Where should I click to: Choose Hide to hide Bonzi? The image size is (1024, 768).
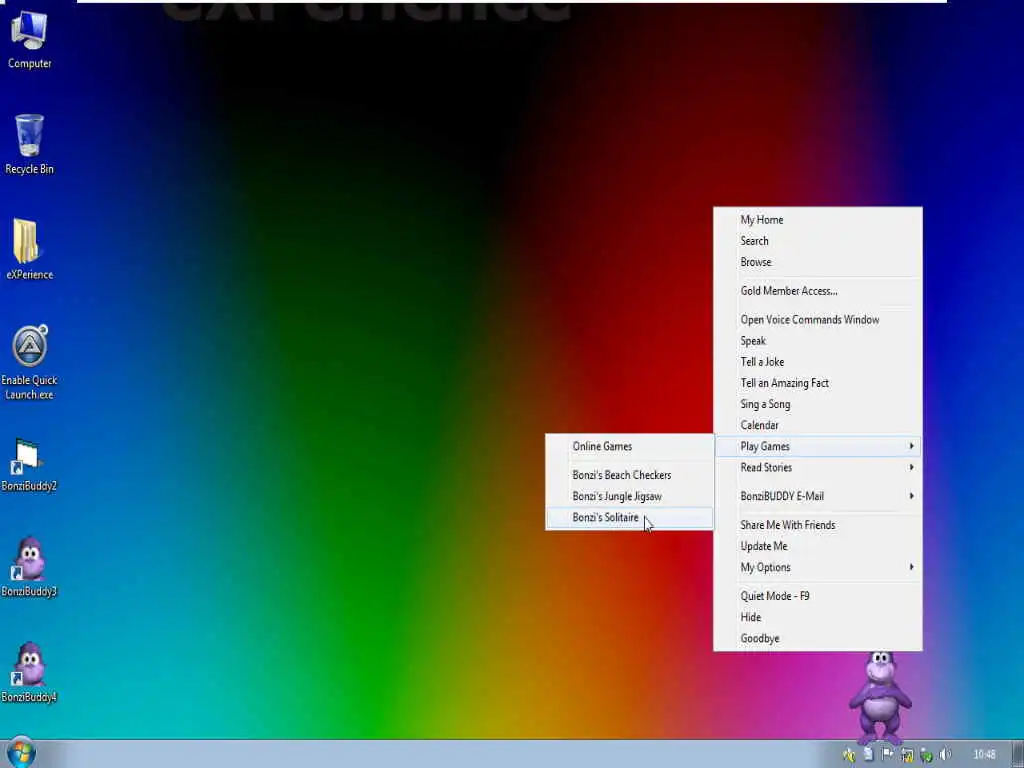coord(818,617)
